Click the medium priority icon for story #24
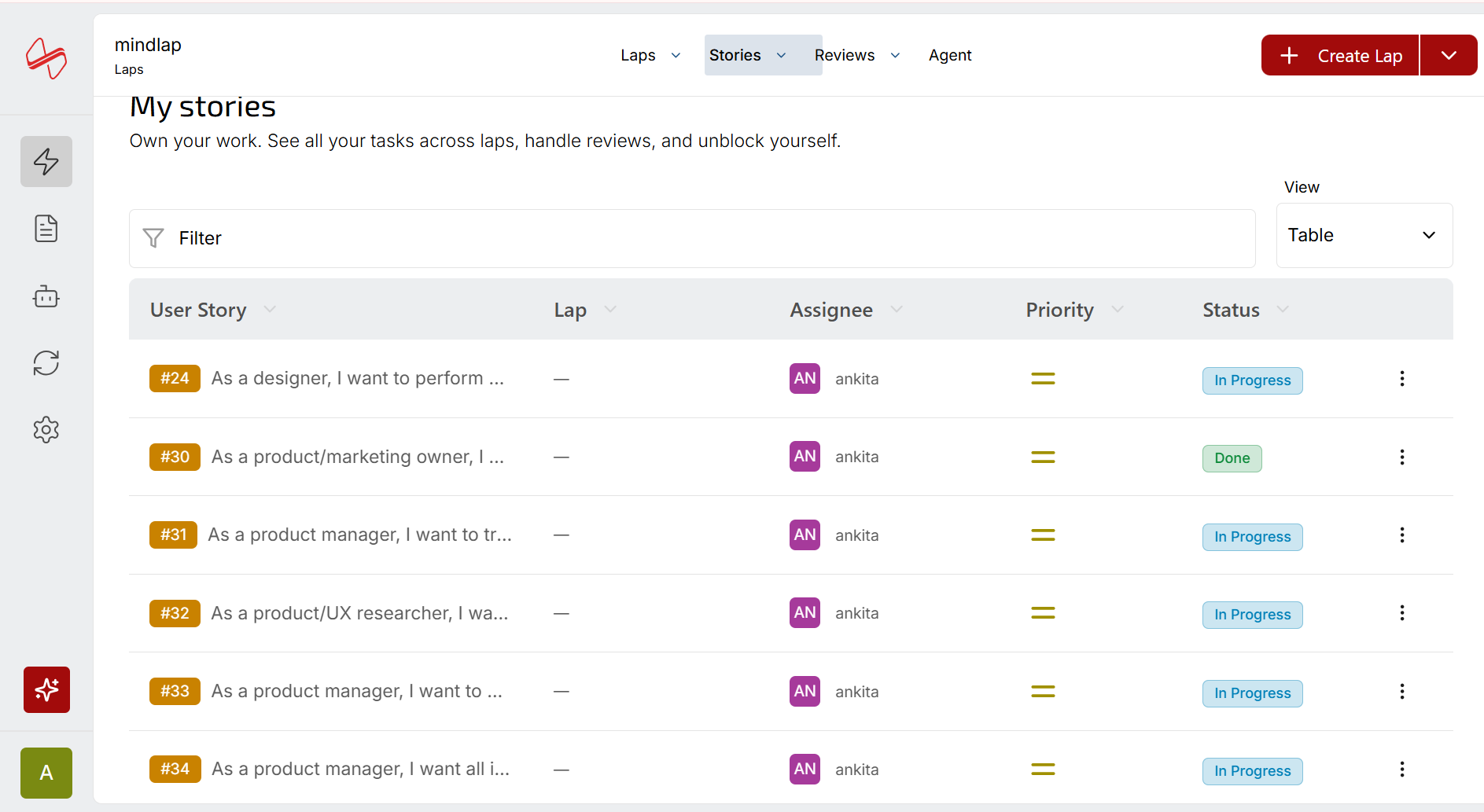 click(1043, 379)
